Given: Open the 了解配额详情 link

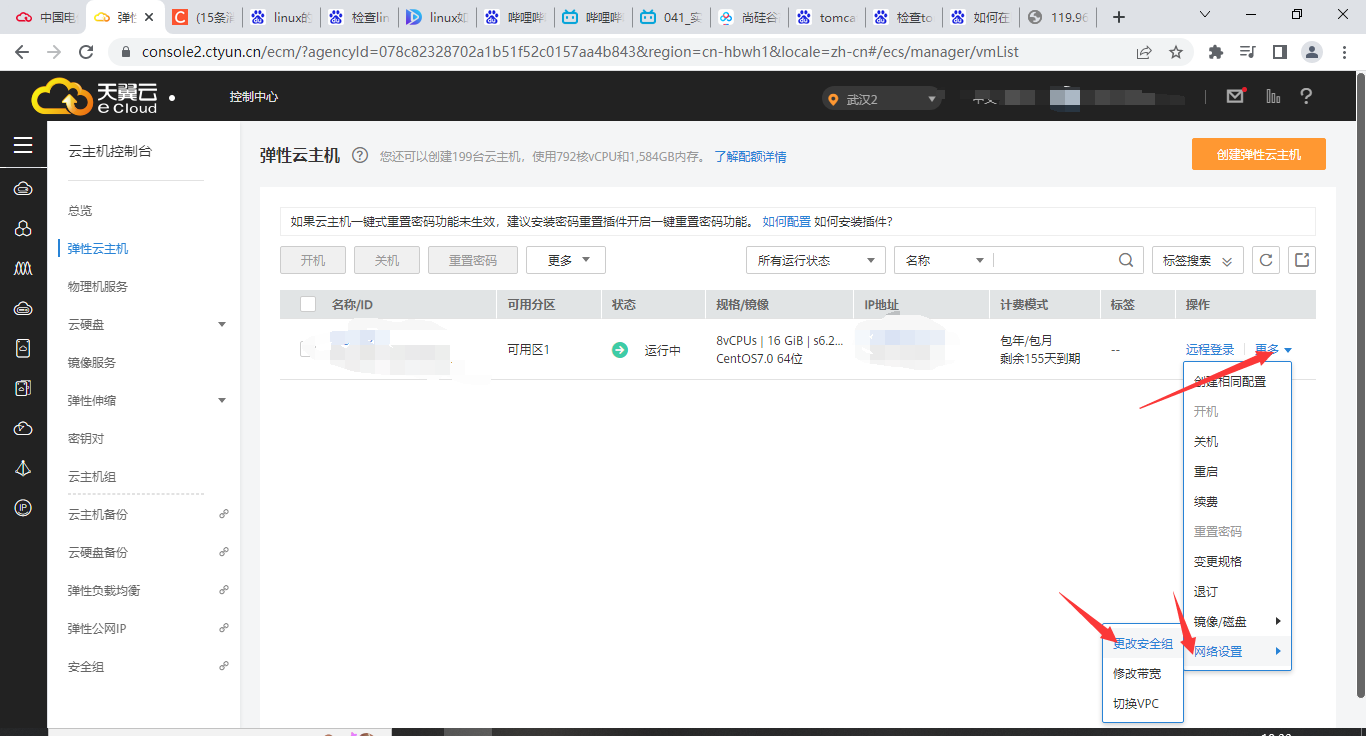Looking at the screenshot, I should coord(750,157).
